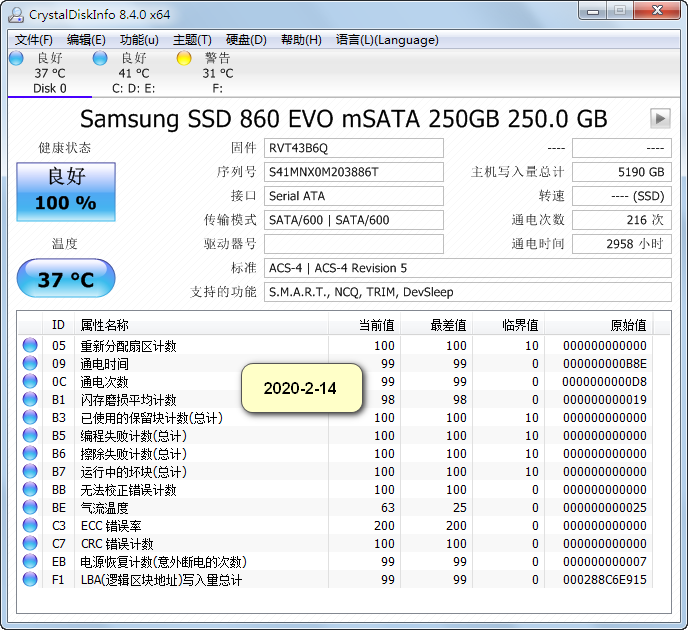This screenshot has height=630, width=688.
Task: Click the status orb in the C7 CRC 错误计数 row
Action: (30, 543)
